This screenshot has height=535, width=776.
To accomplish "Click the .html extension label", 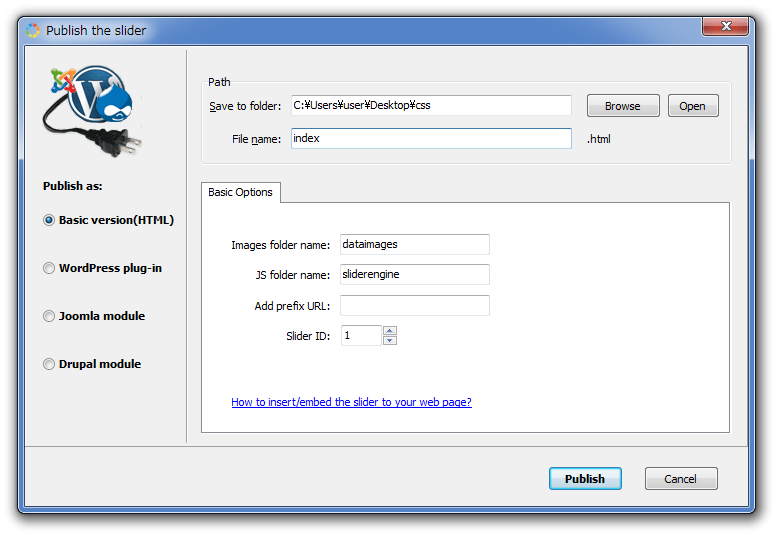I will (x=599, y=139).
